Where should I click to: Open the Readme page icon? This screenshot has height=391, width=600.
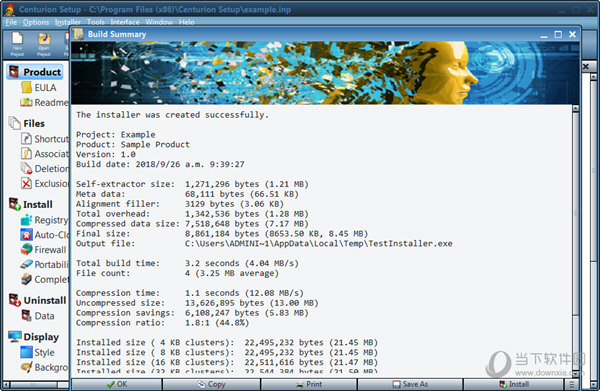[x=26, y=102]
